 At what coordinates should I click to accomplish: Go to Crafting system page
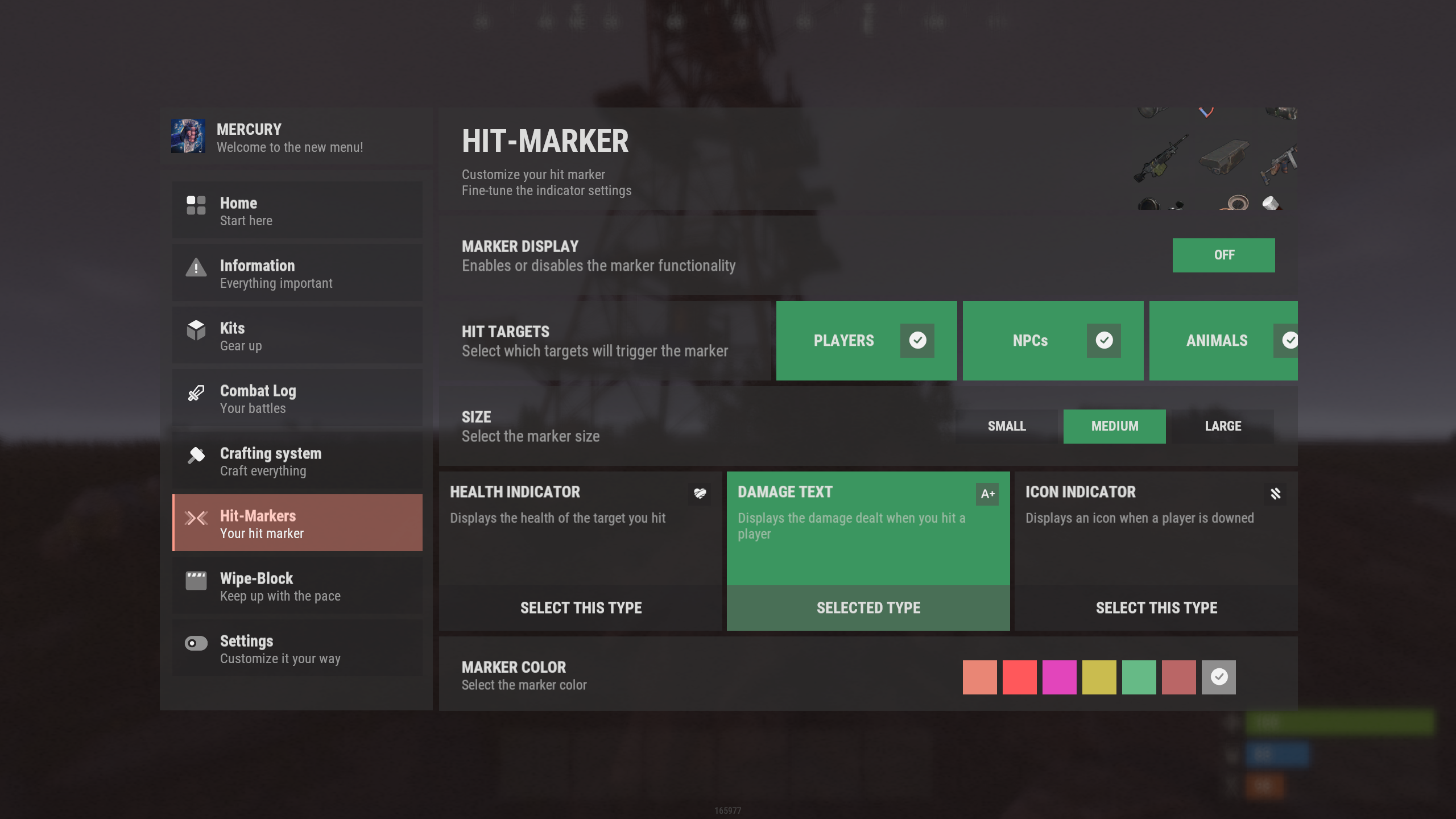click(297, 460)
